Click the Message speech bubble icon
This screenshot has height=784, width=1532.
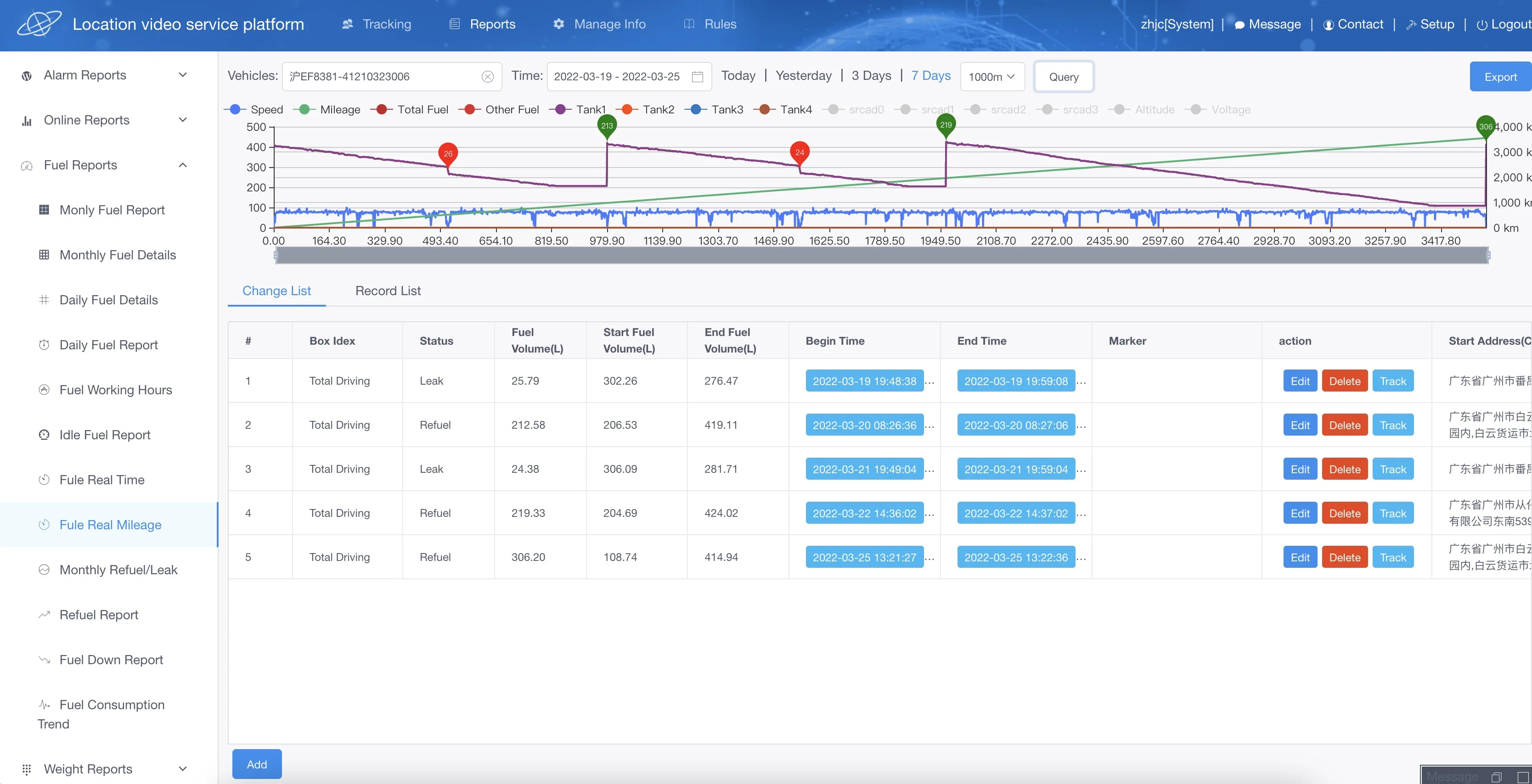click(x=1239, y=25)
